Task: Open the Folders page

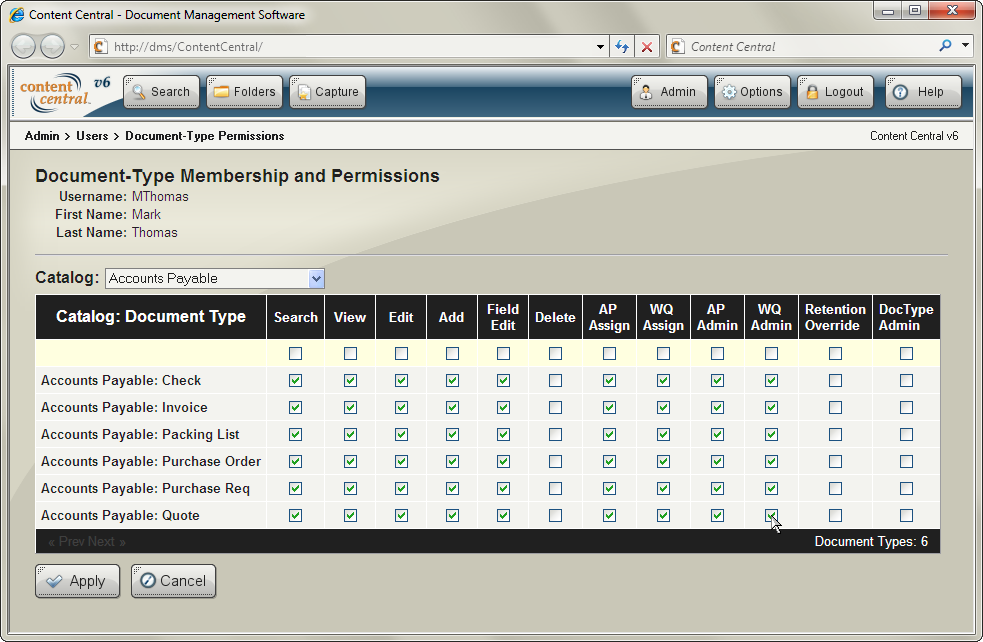Action: pos(244,92)
